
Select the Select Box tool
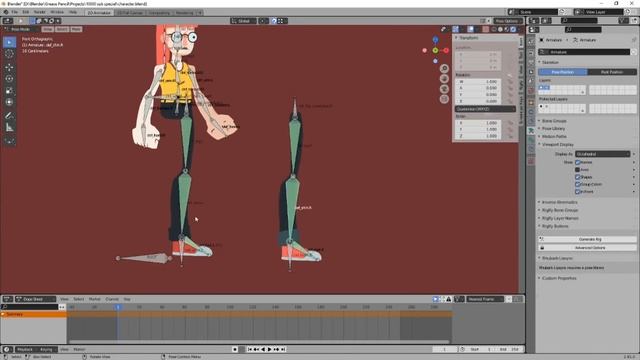click(9, 42)
